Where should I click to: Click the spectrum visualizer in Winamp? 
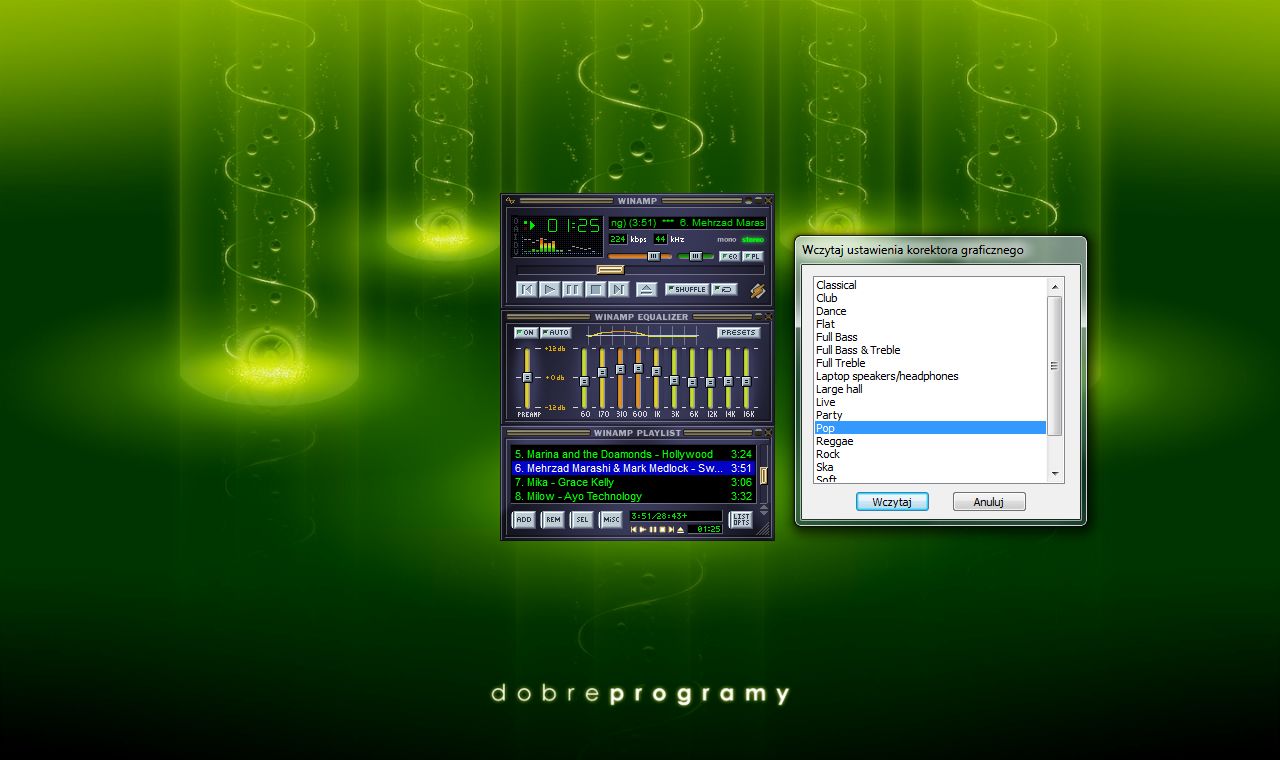[562, 245]
